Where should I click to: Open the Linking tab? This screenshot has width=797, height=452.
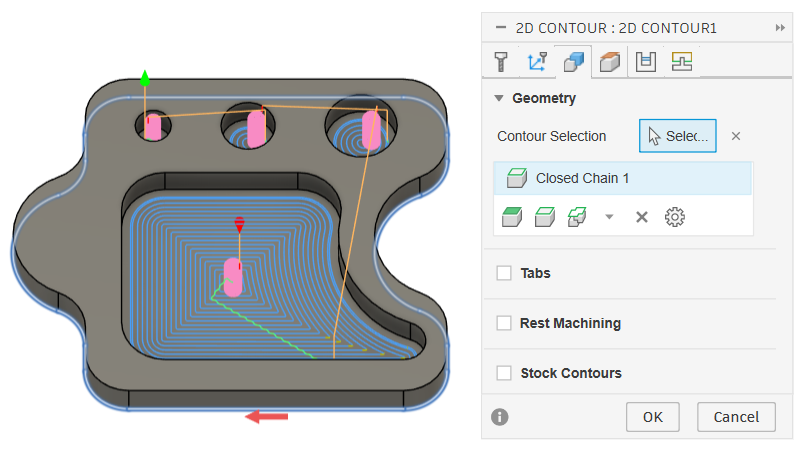click(682, 62)
